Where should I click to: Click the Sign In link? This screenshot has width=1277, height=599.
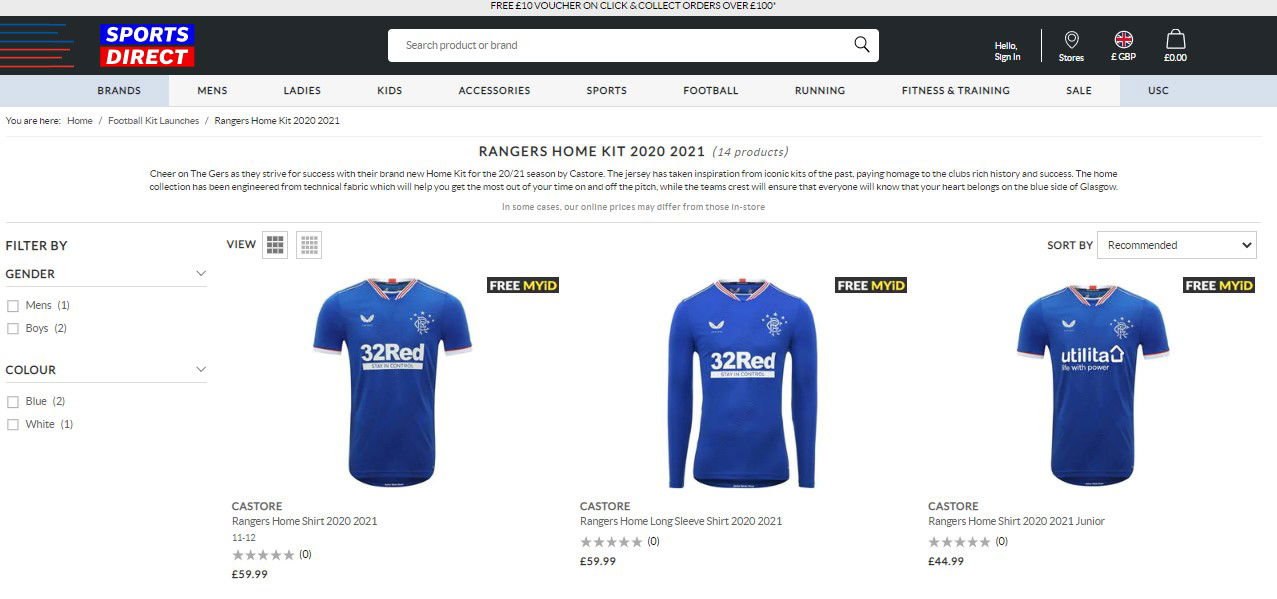pyautogui.click(x=1007, y=51)
